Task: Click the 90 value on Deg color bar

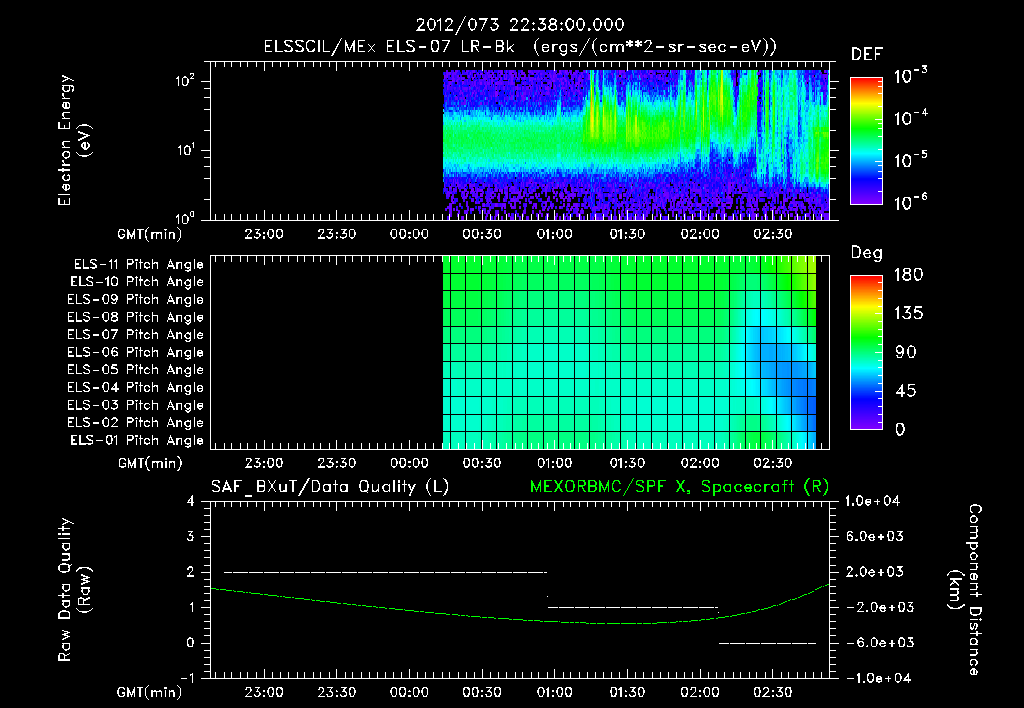Action: [906, 352]
